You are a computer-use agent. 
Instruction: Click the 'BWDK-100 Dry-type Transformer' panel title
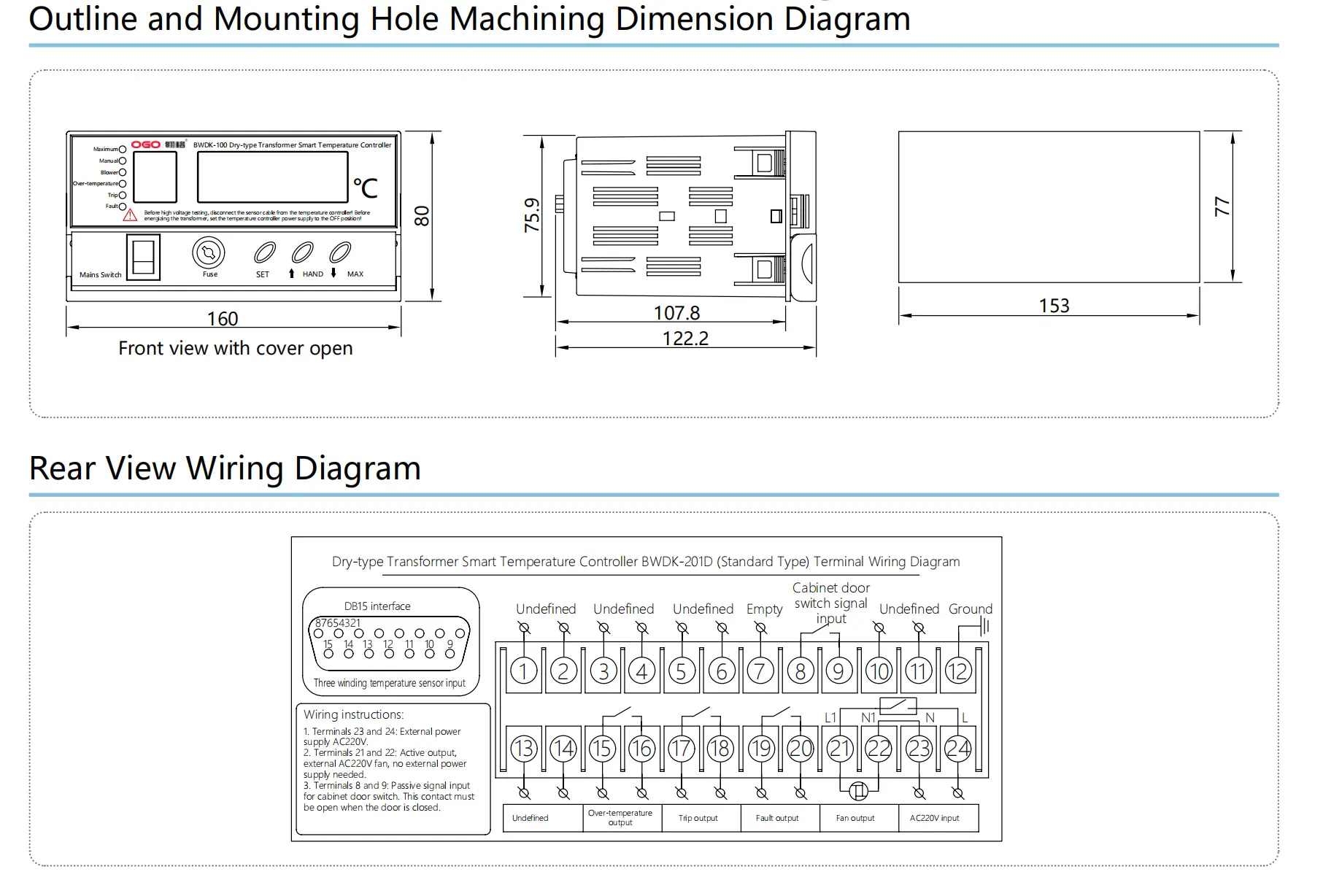[292, 145]
